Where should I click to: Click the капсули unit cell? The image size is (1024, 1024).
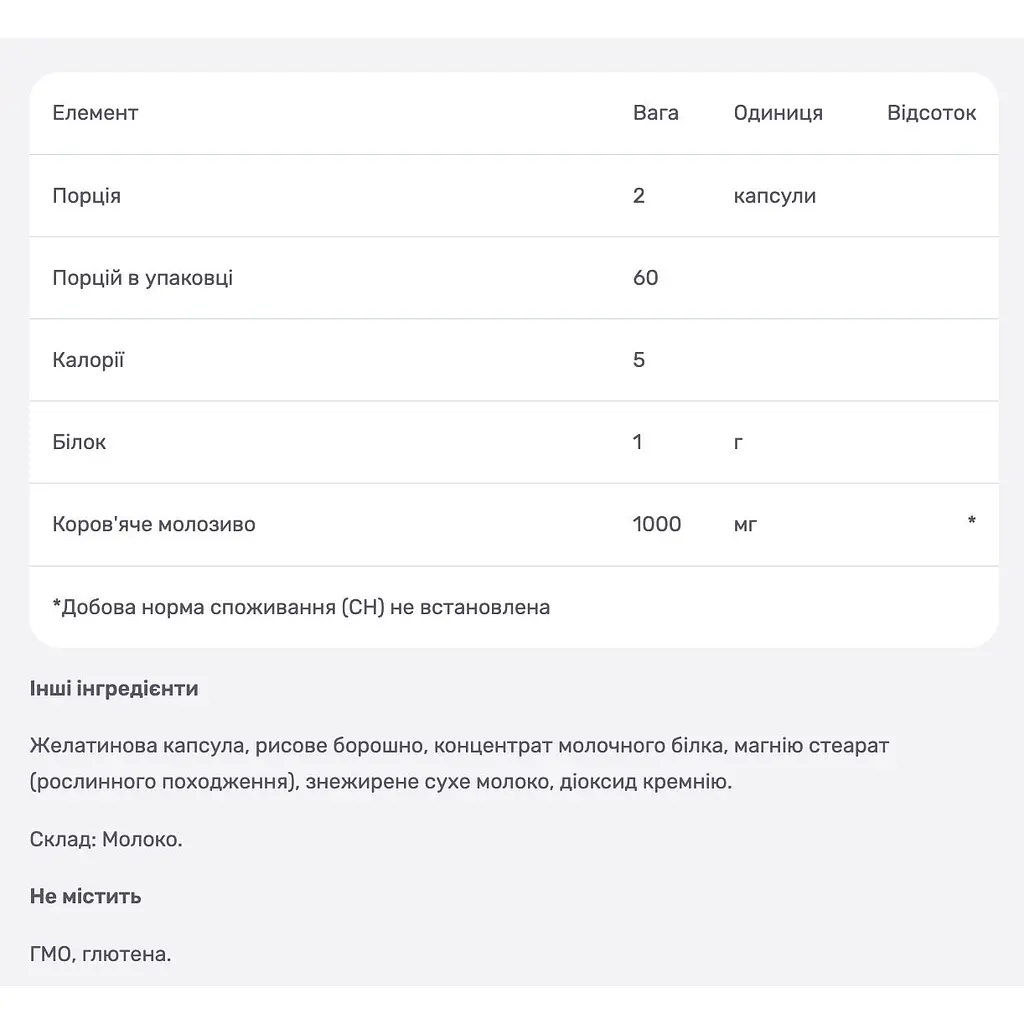(775, 196)
